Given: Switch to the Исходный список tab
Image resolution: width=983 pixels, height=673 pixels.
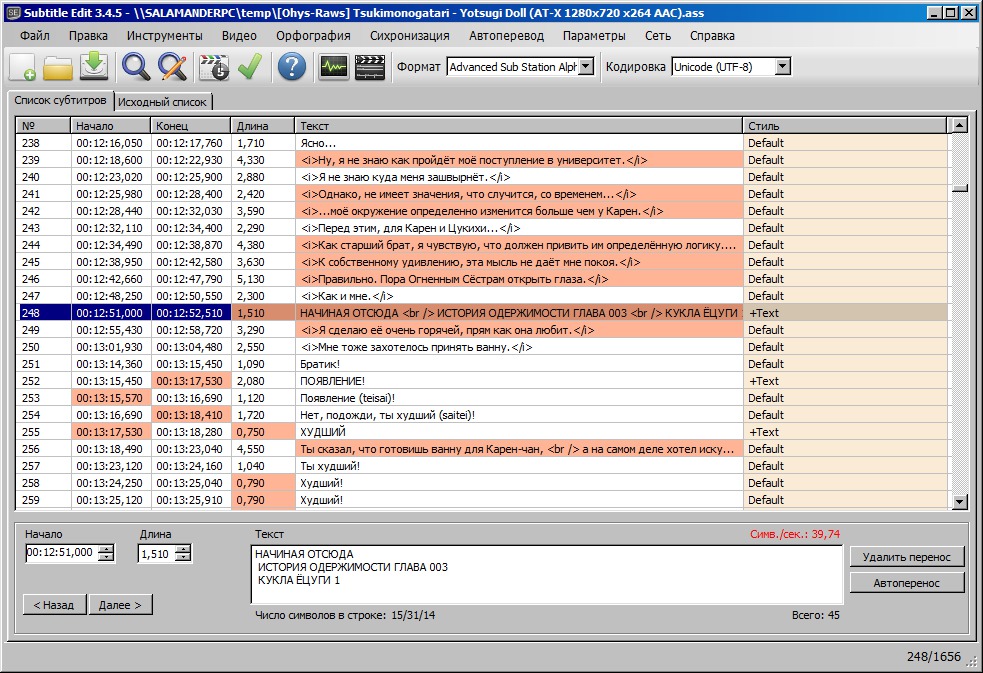Looking at the screenshot, I should click(x=162, y=102).
